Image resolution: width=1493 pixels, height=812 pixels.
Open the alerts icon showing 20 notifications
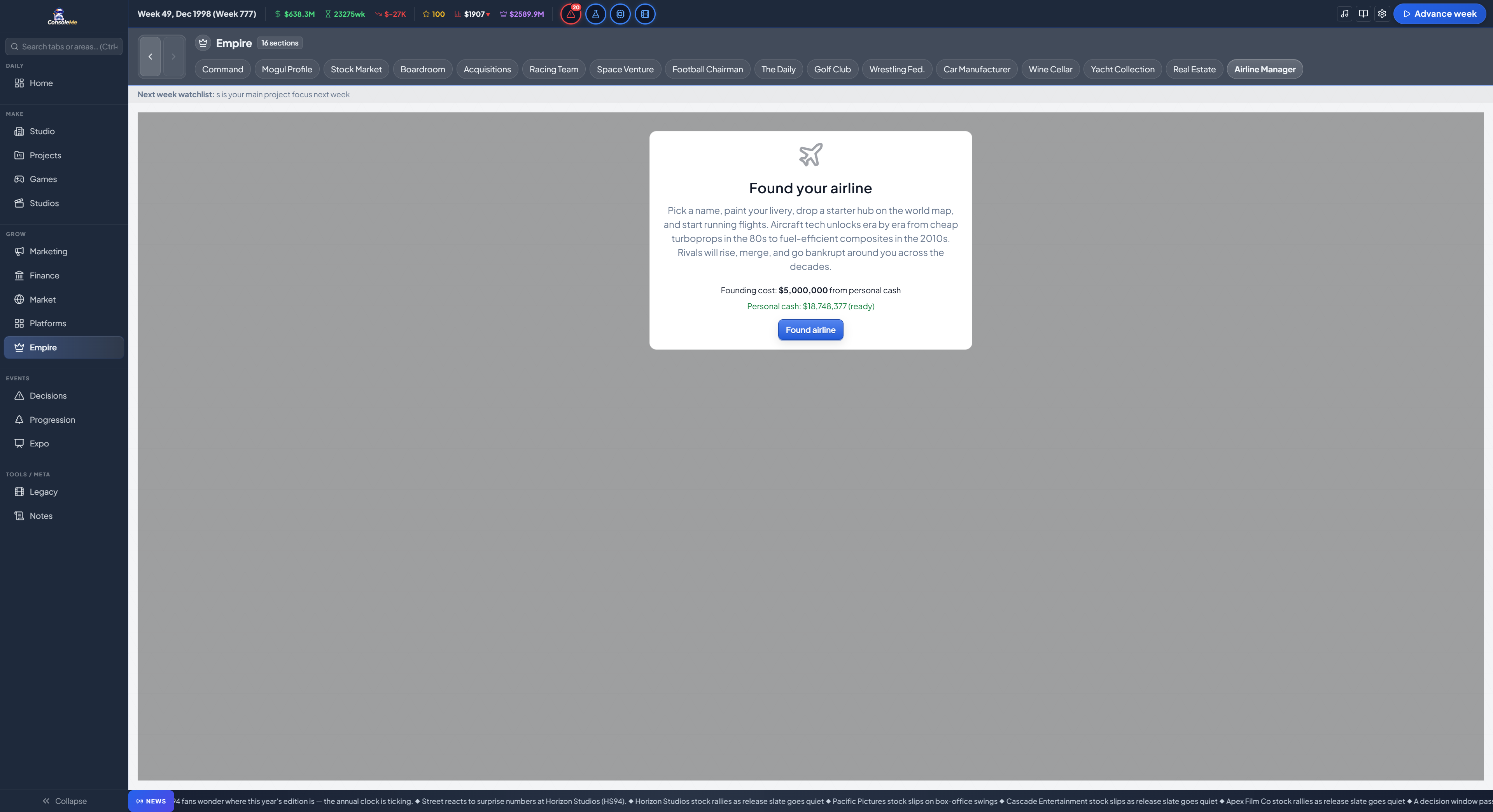coord(571,14)
